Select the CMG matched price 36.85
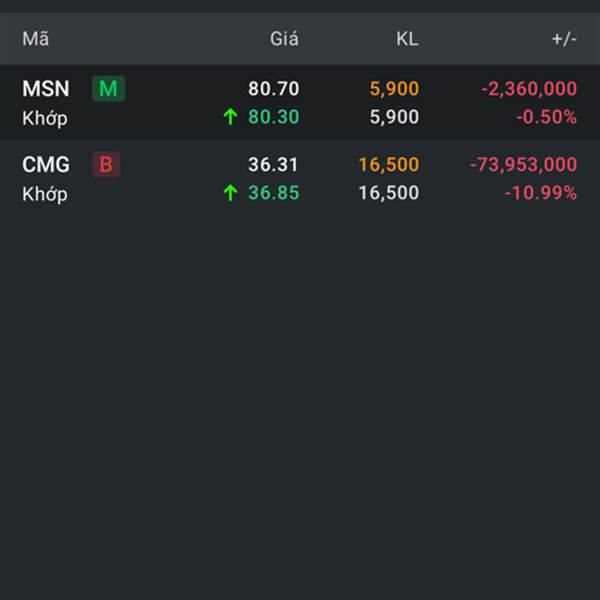The height and width of the screenshot is (600, 600). click(x=273, y=193)
